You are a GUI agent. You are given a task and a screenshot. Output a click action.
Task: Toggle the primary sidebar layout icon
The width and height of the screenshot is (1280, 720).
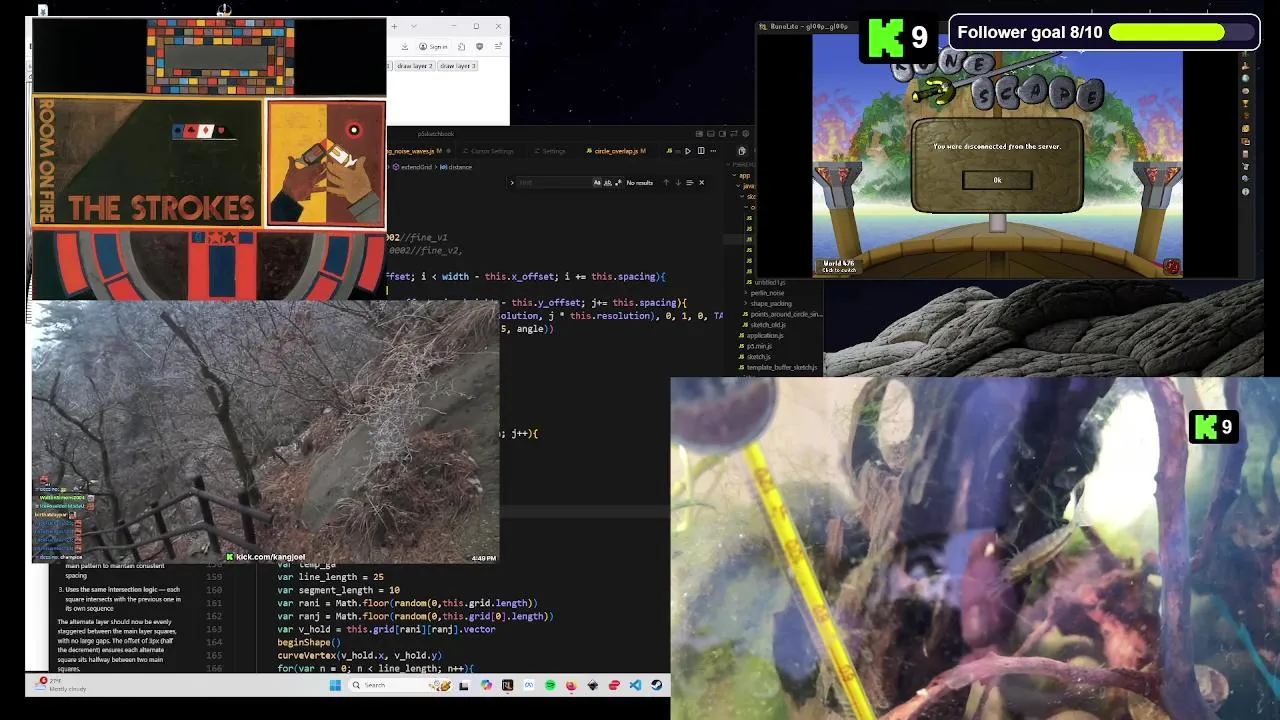(x=699, y=134)
